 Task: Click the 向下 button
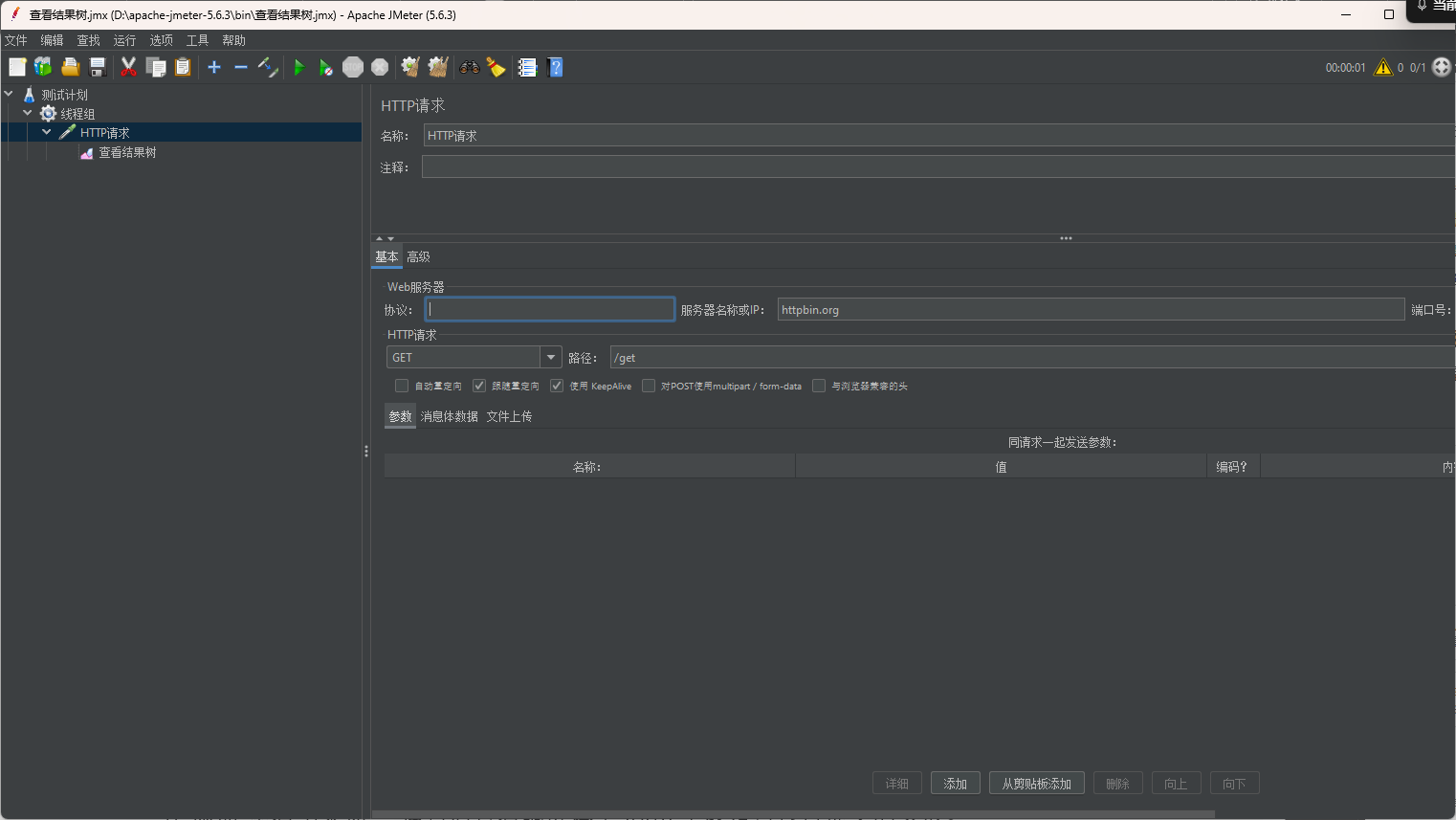(1235, 784)
